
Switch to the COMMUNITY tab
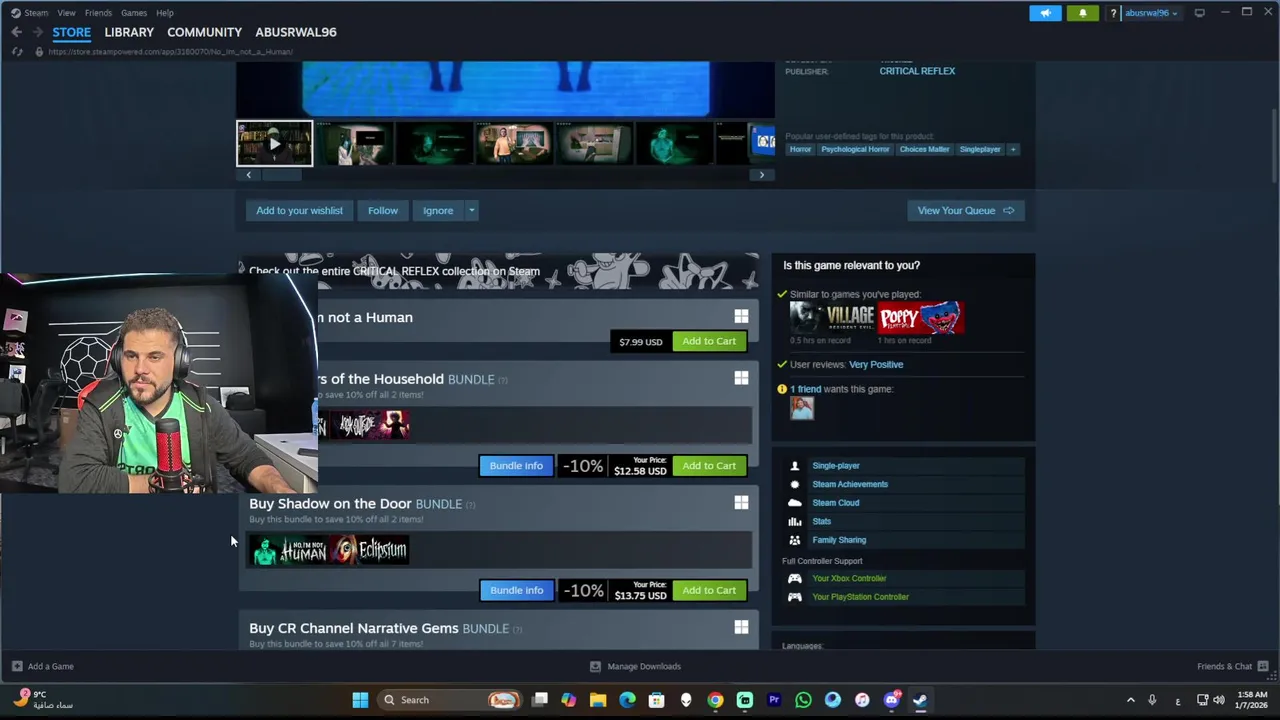204,32
